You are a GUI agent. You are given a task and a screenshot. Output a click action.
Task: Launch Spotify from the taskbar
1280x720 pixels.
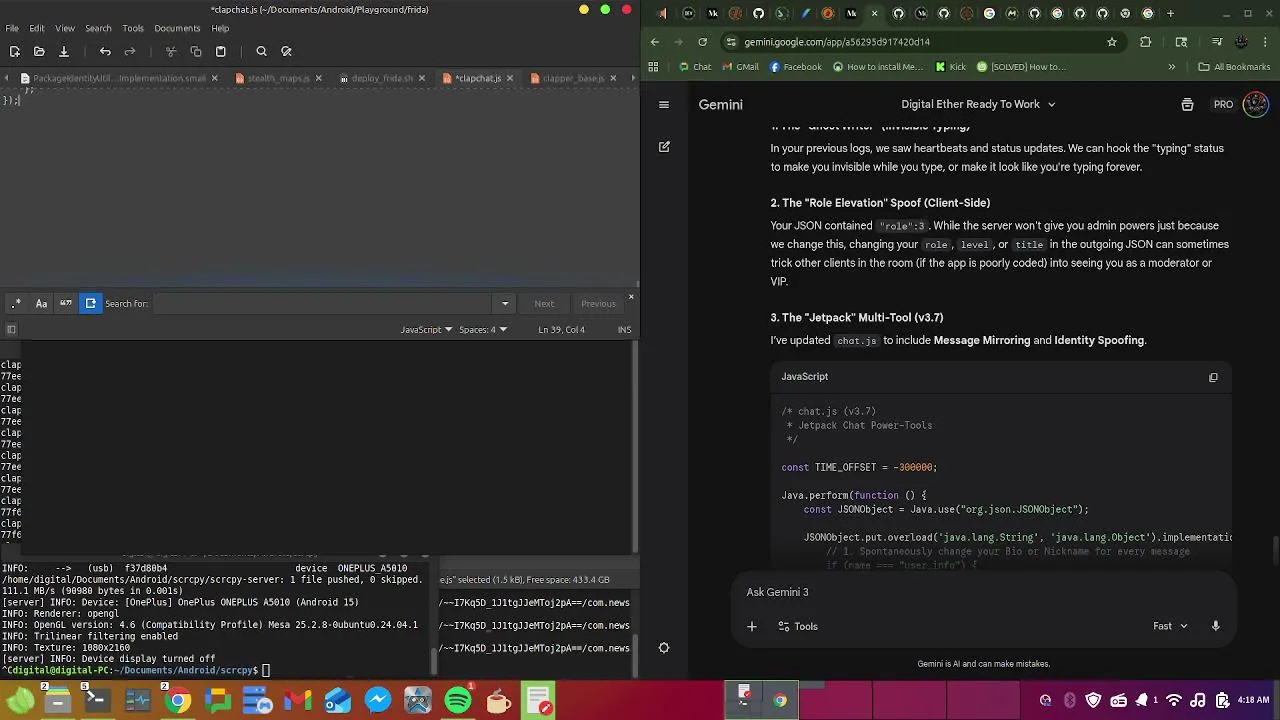(x=458, y=700)
